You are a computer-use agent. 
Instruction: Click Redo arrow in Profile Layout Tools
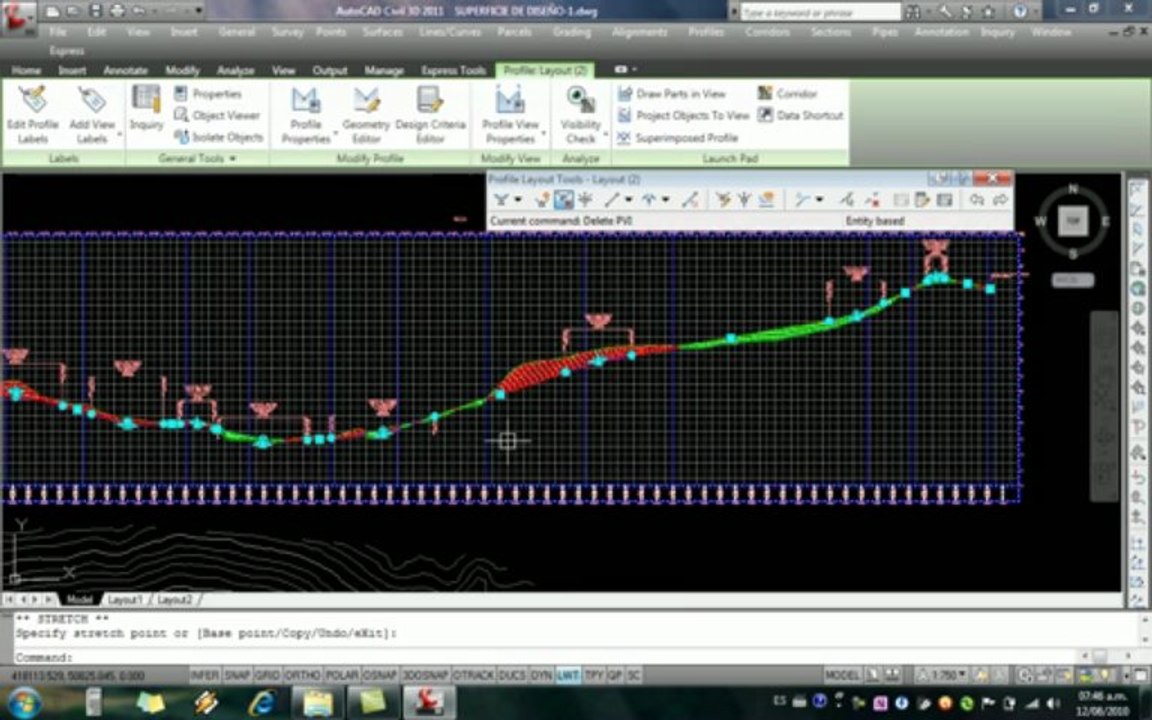click(999, 199)
